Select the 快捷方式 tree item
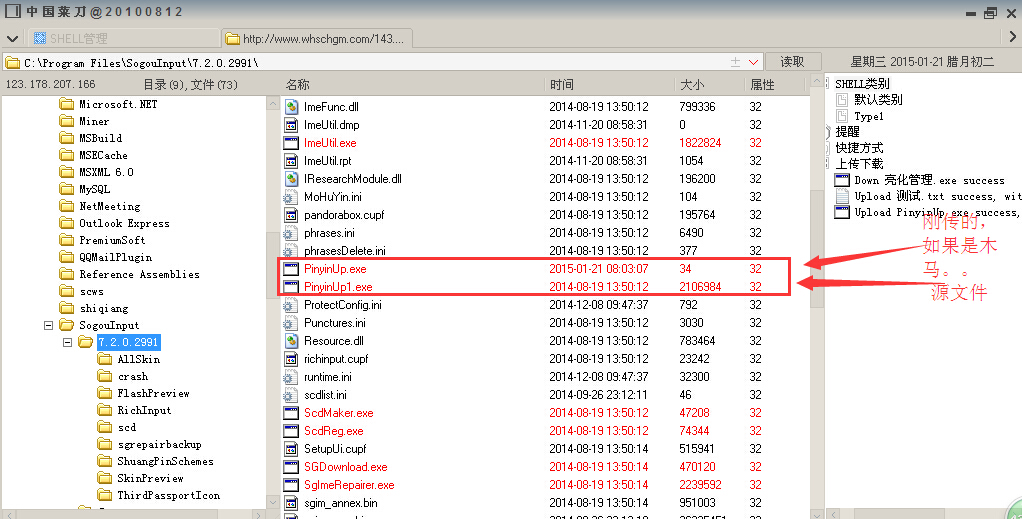The image size is (1022, 519). pyautogui.click(x=859, y=147)
